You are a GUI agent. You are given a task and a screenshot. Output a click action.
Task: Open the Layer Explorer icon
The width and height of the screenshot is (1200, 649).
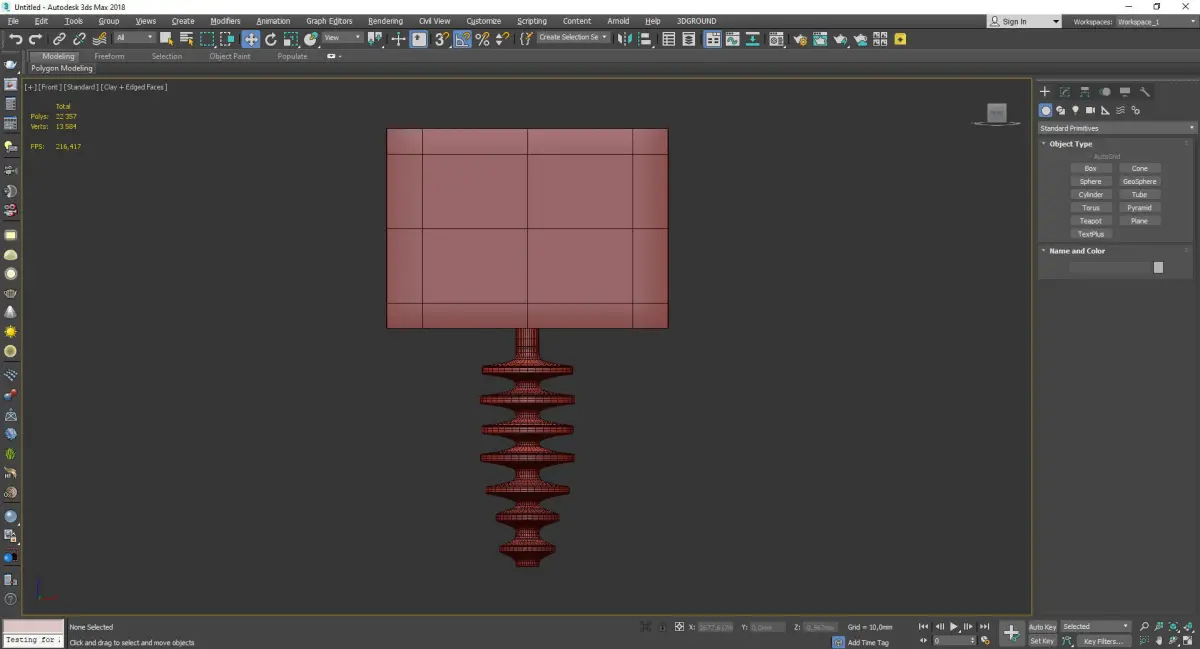pos(688,39)
